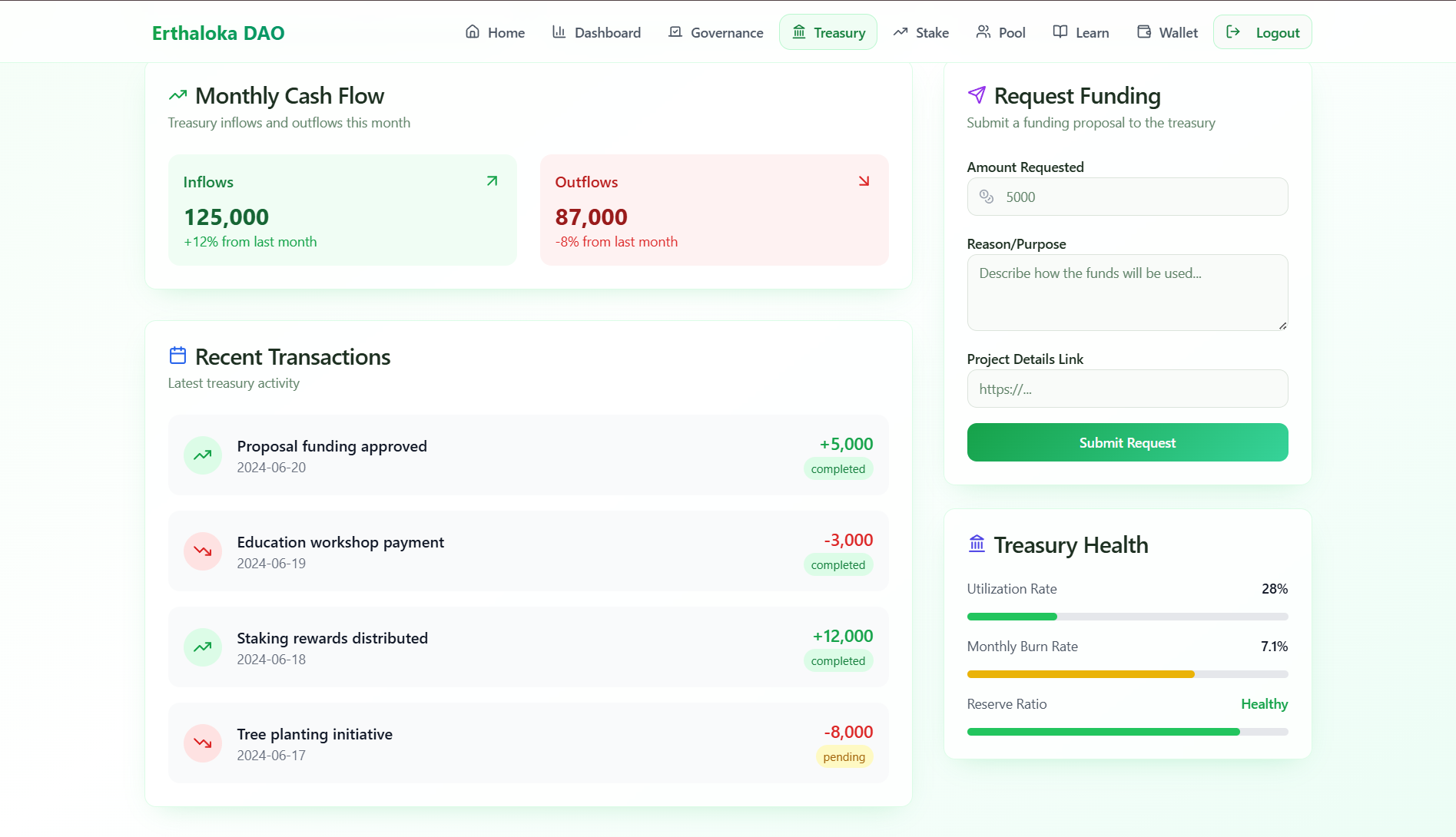Screen dimensions: 1456x837
Task: Click the +12,000 transaction amount
Action: point(843,636)
